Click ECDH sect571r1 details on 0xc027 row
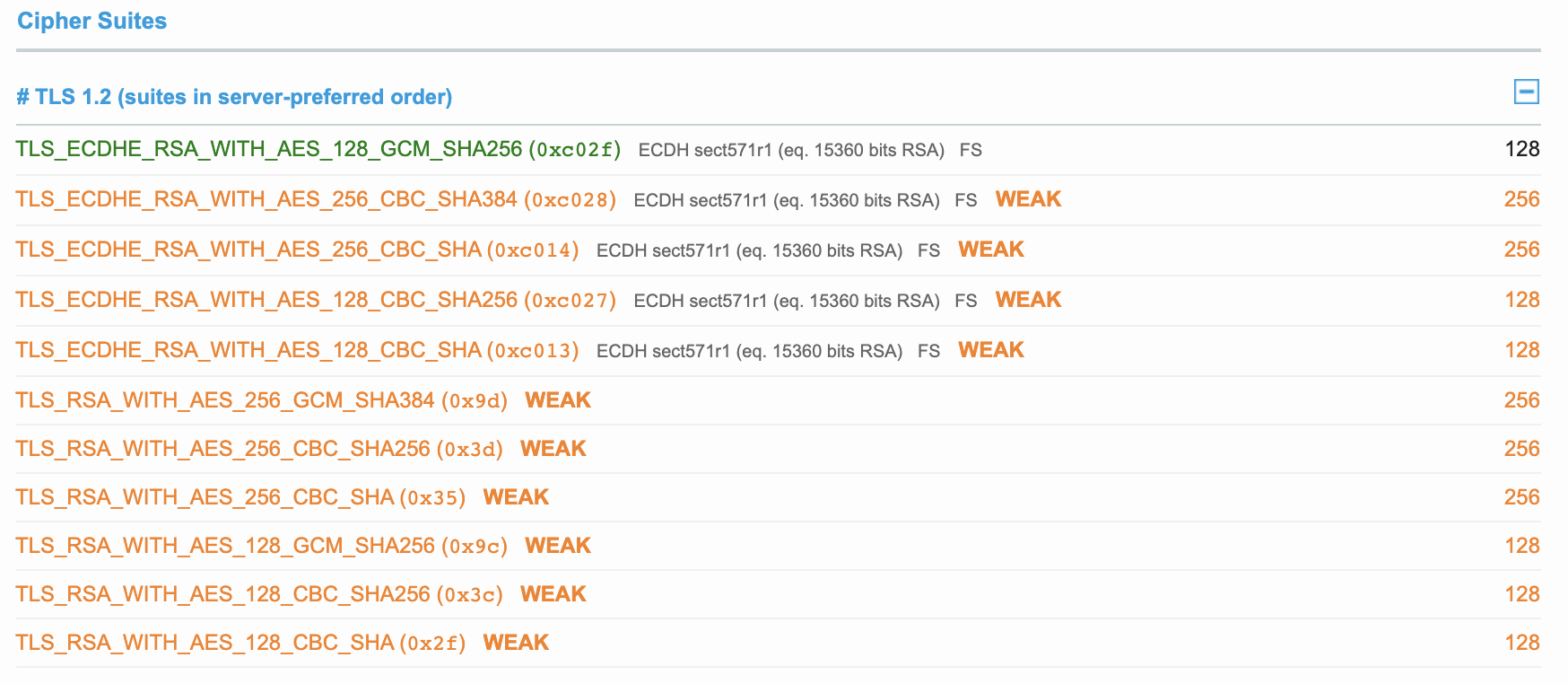Viewport: 1568px width, 684px height. pyautogui.click(x=786, y=301)
